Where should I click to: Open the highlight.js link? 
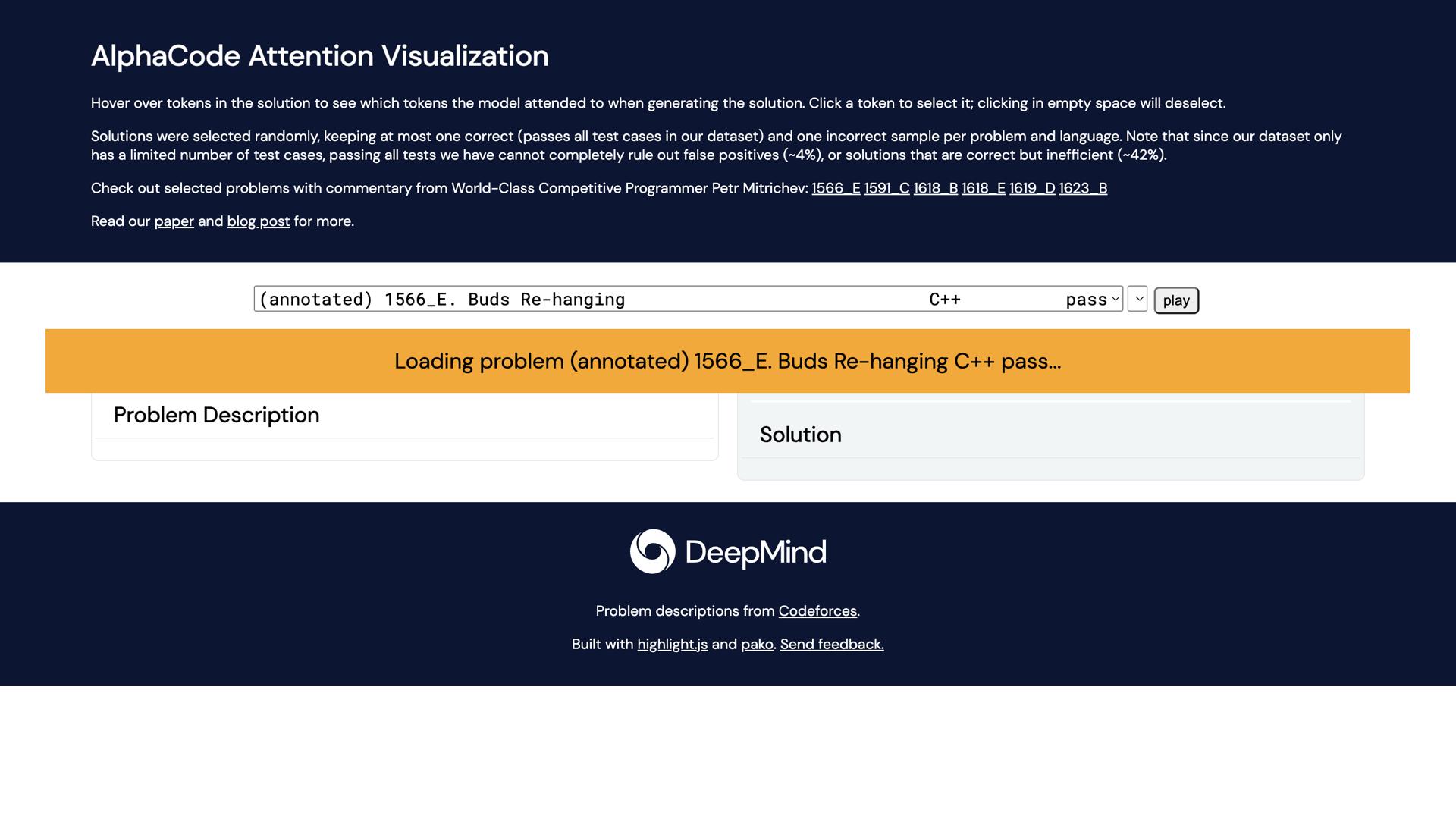[x=672, y=644]
